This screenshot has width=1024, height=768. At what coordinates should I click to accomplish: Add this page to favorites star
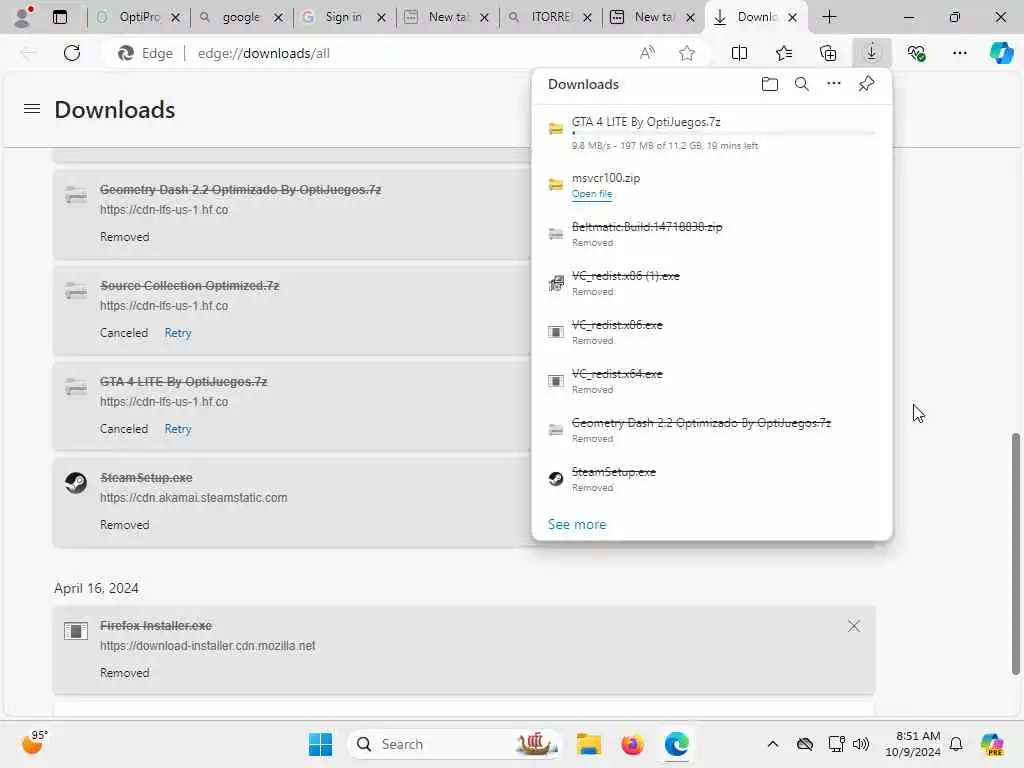point(687,53)
